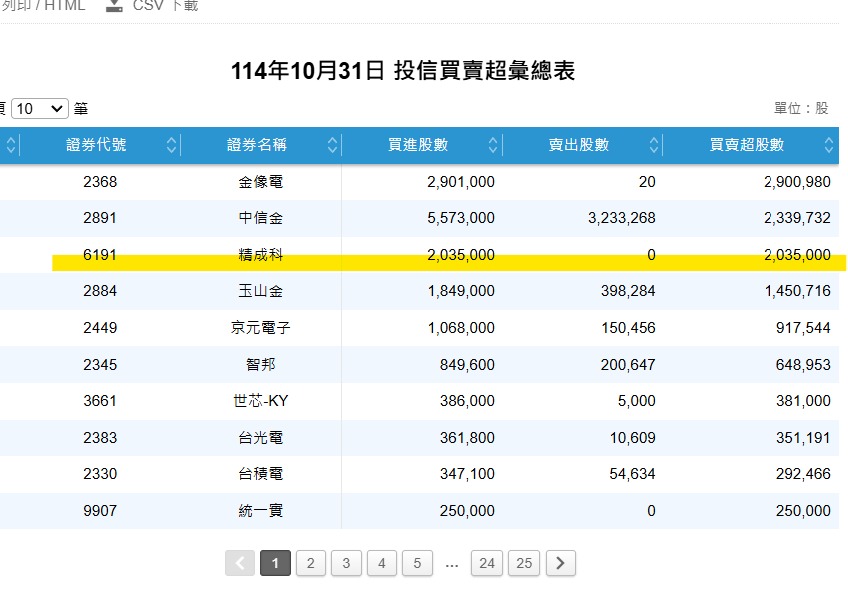Click stock code 2330 cell
This screenshot has width=848, height=592.
100,474
